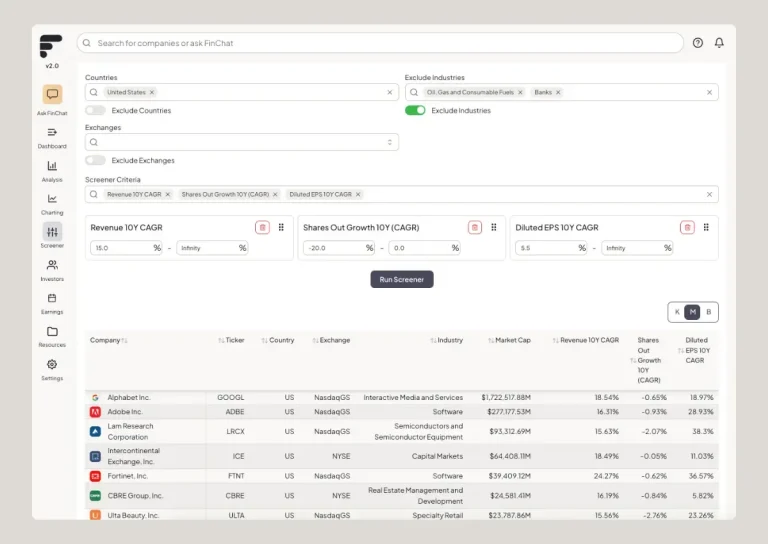The height and width of the screenshot is (544, 768).
Task: Open the Dashboard sidebar icon
Action: click(52, 132)
